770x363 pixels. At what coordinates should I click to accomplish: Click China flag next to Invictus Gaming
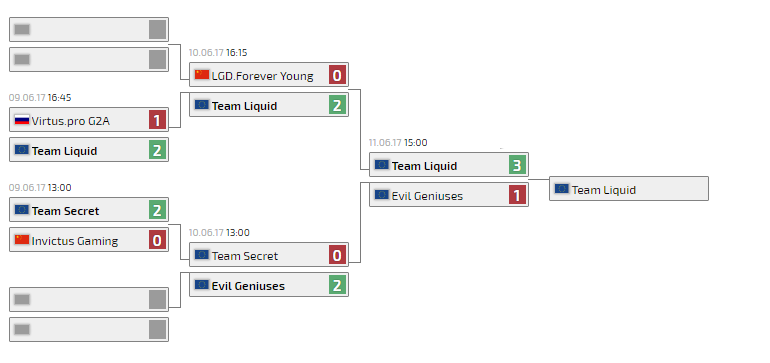[x=22, y=240]
